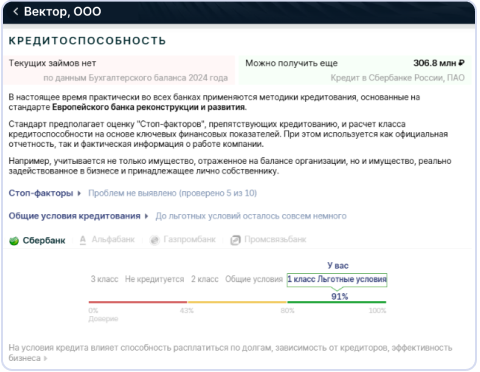
Task: Click the '2 класс' scale label
Action: 205,279
